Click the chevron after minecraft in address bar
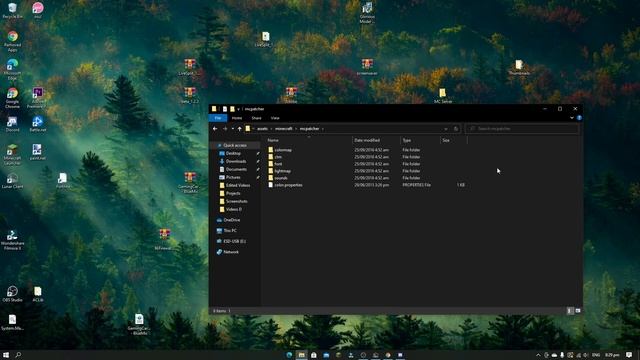This screenshot has width=640, height=360. click(296, 129)
